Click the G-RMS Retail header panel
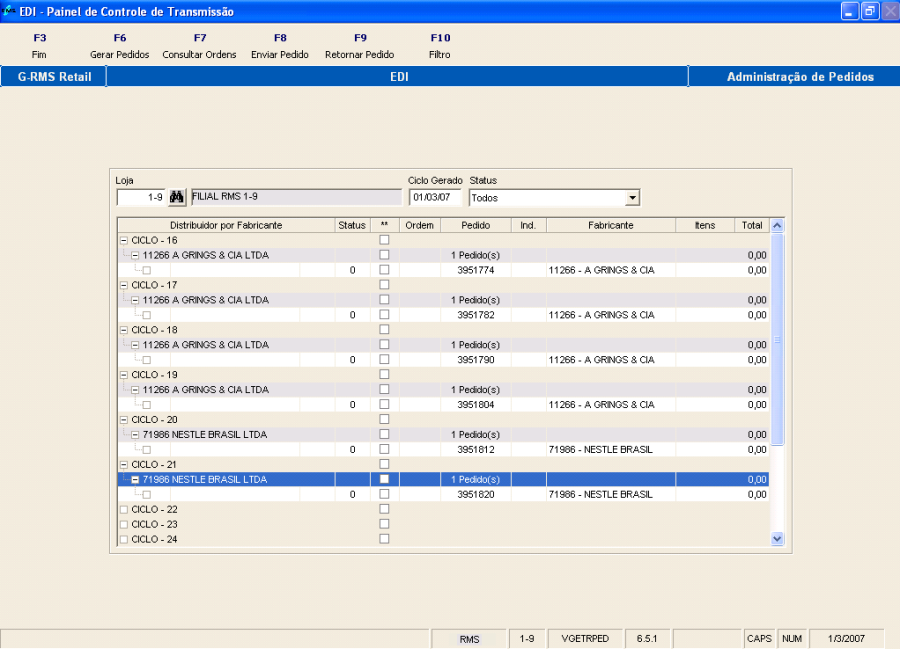This screenshot has width=900, height=649. coord(54,77)
